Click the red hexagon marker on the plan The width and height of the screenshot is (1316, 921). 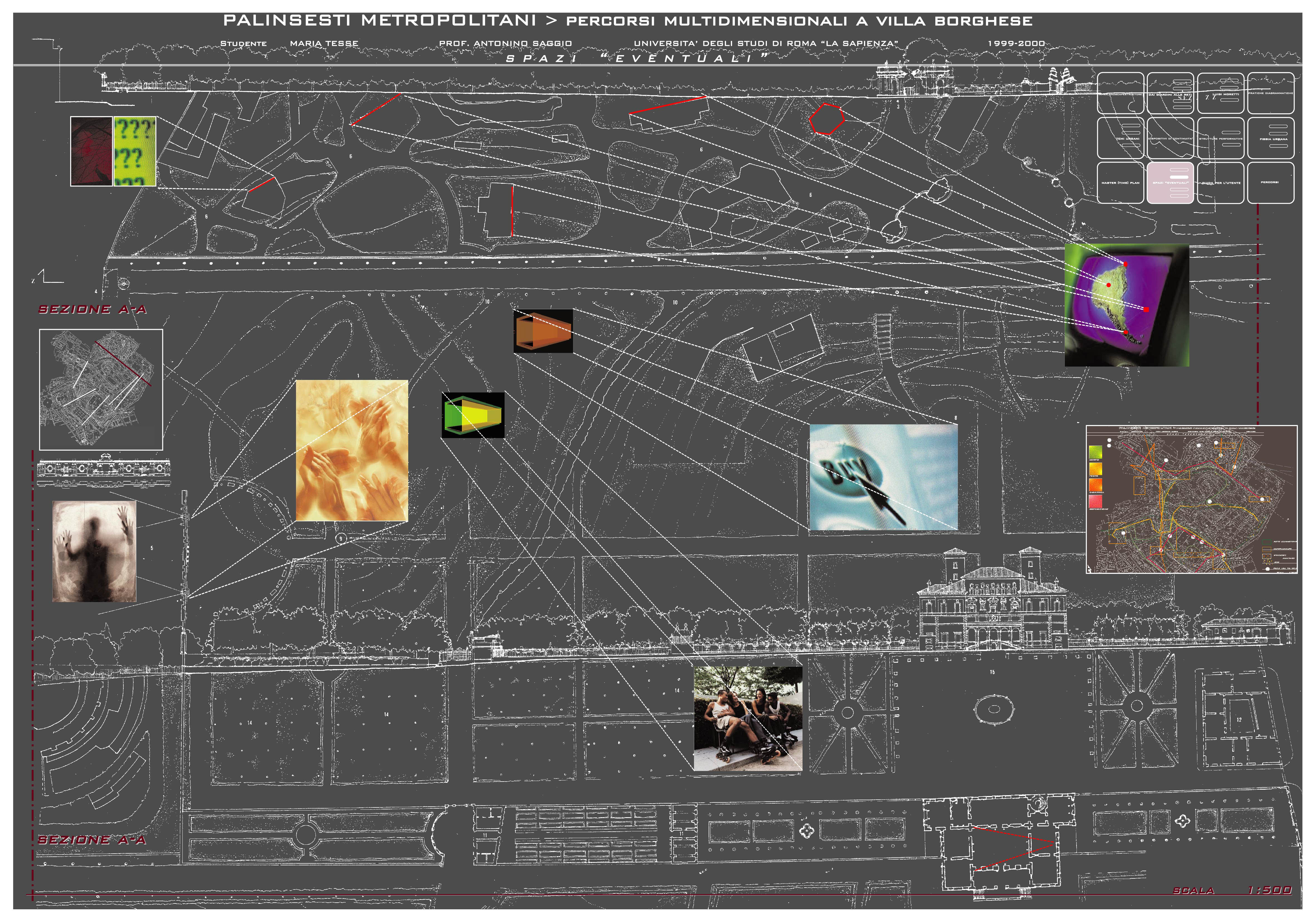[x=826, y=119]
